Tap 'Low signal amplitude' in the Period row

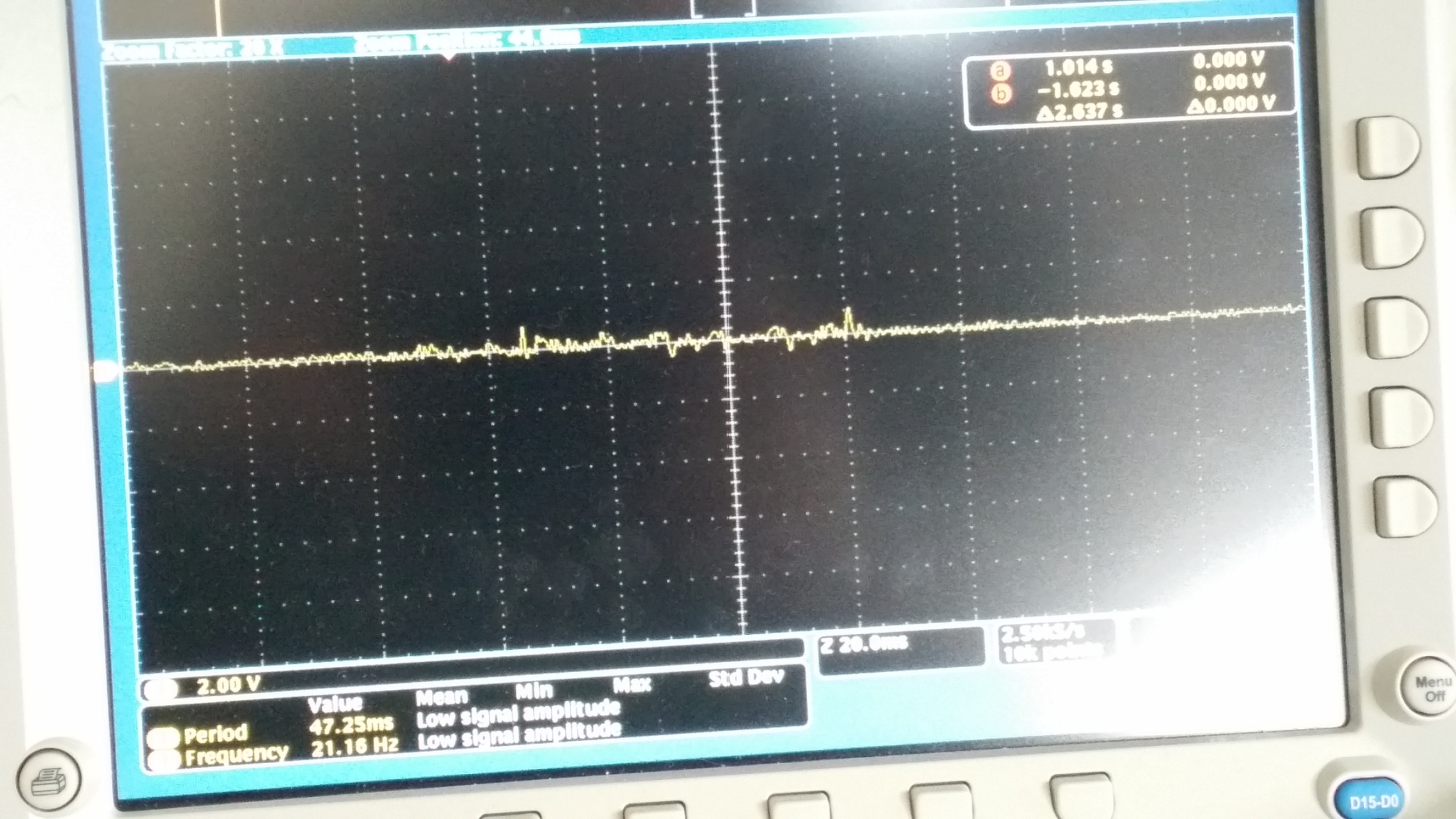(x=518, y=714)
